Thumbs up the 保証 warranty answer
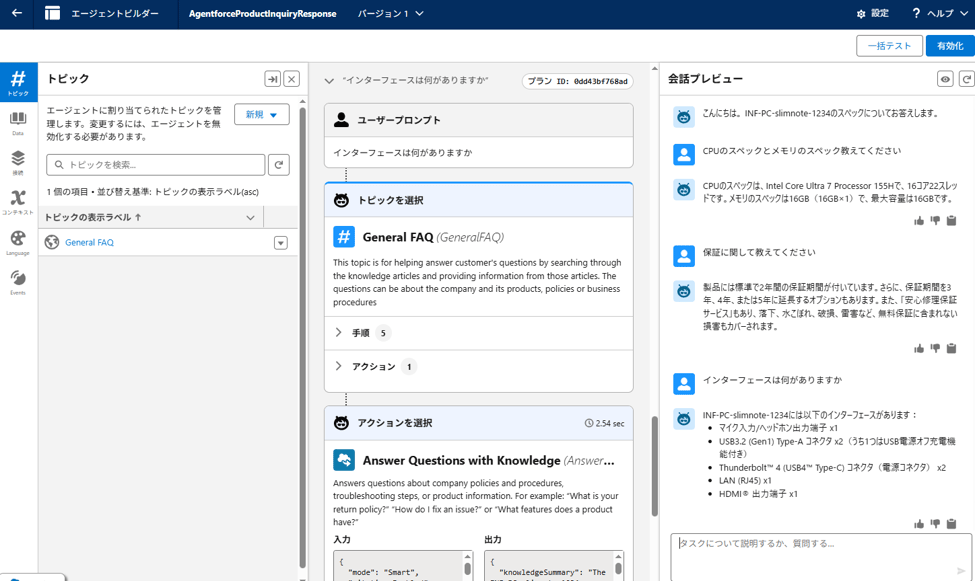 [918, 348]
